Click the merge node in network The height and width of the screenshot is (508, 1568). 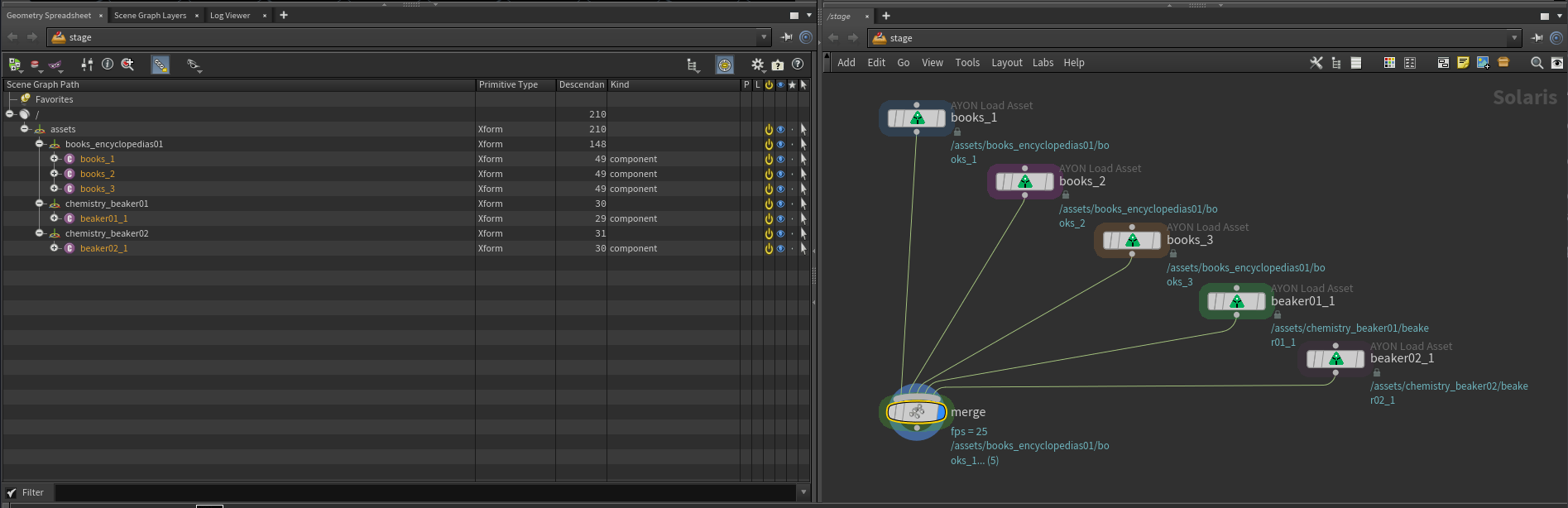[x=916, y=412]
